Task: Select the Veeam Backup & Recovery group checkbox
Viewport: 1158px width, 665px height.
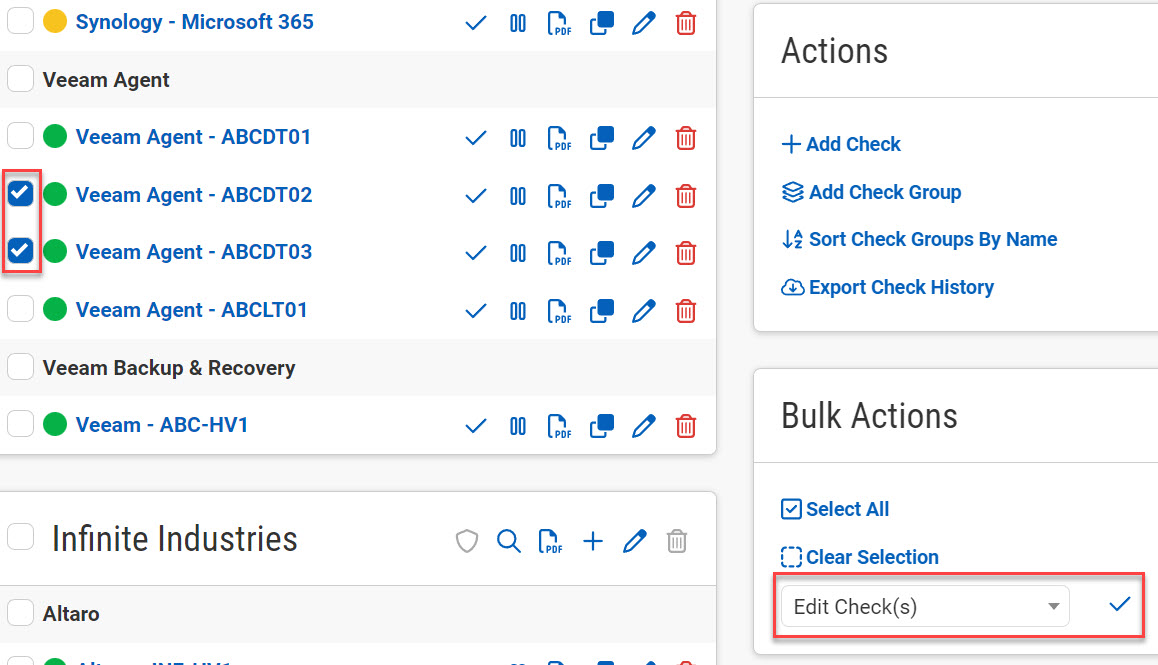Action: click(21, 367)
